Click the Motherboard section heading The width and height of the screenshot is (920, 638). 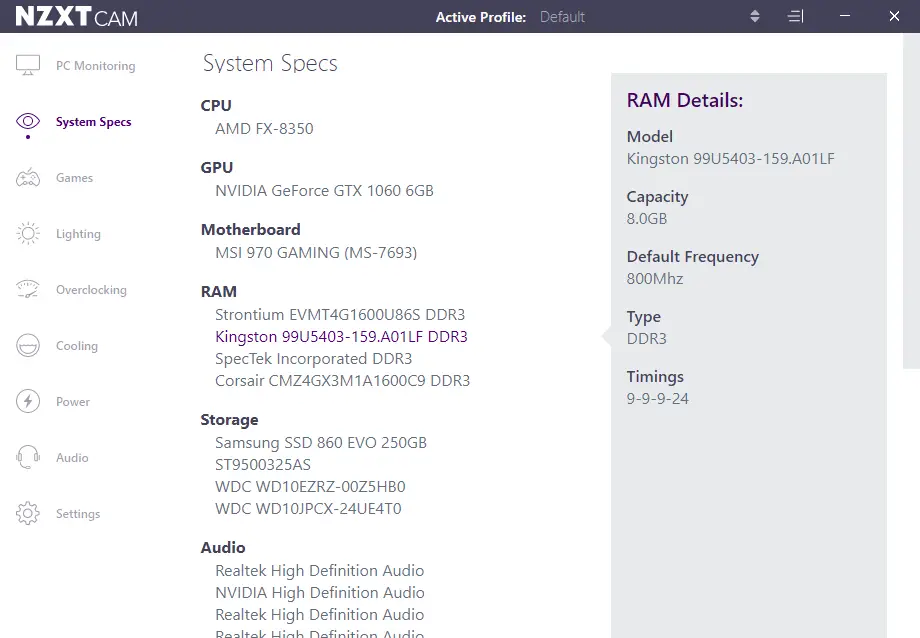pyautogui.click(x=251, y=229)
